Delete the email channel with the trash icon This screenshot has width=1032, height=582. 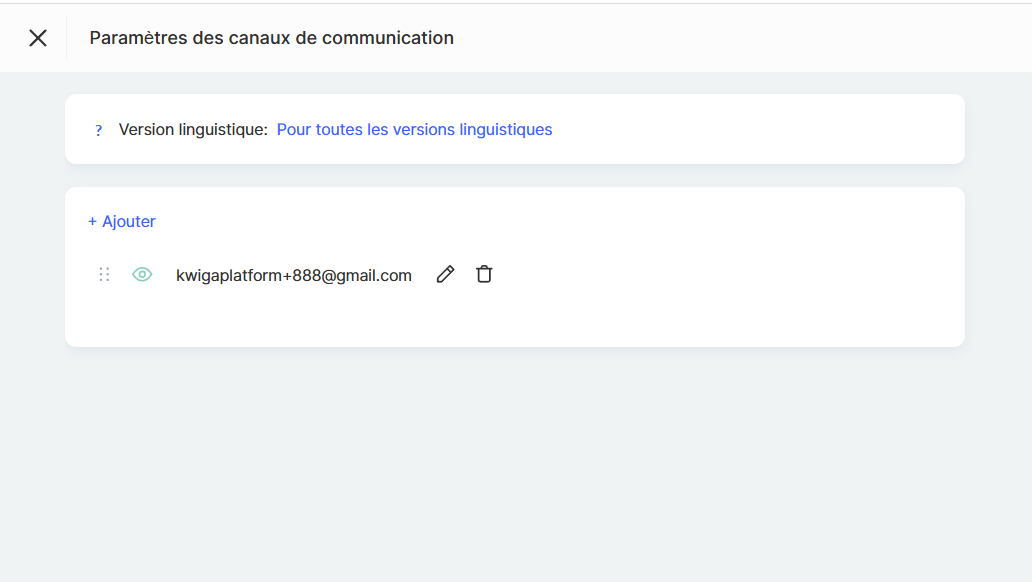[484, 274]
